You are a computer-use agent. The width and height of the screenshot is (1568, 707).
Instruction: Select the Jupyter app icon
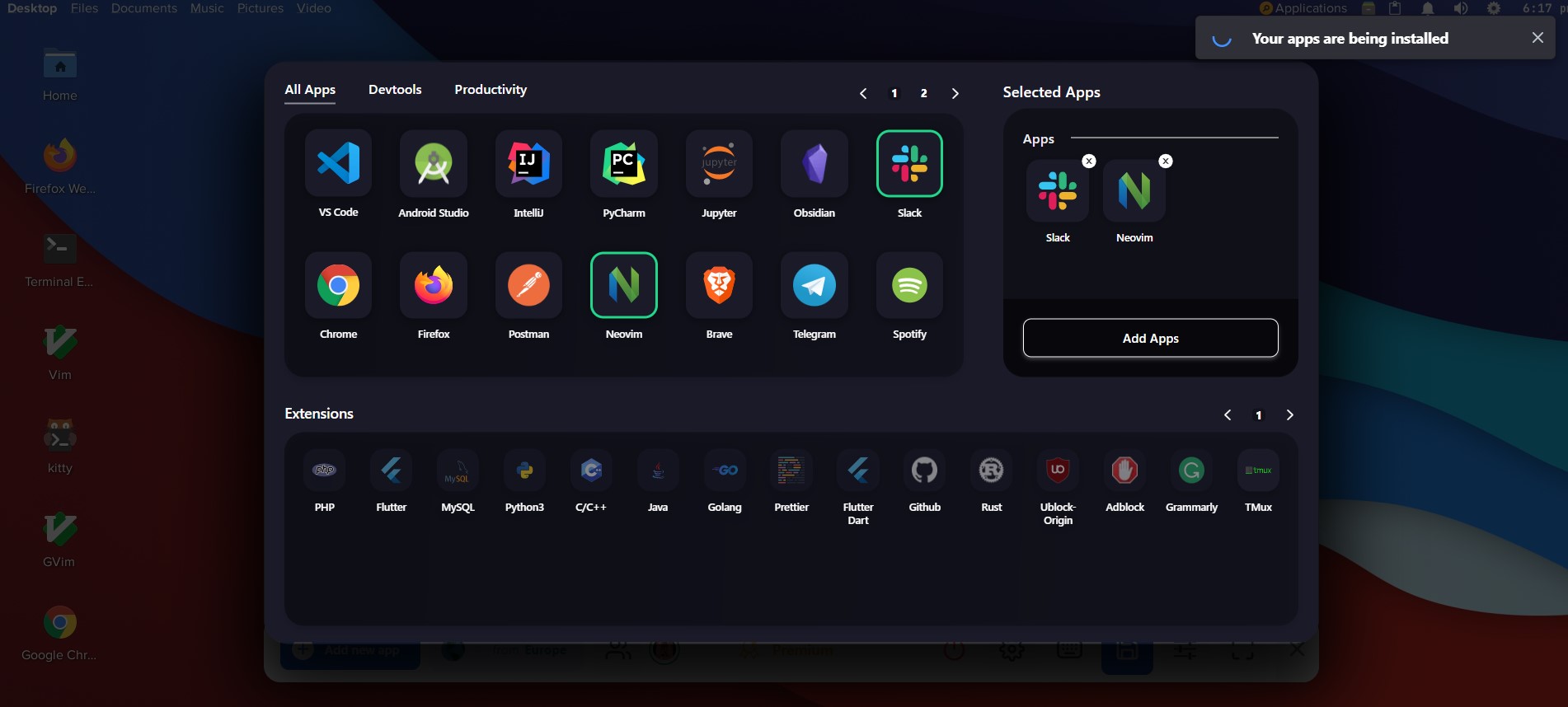point(719,163)
